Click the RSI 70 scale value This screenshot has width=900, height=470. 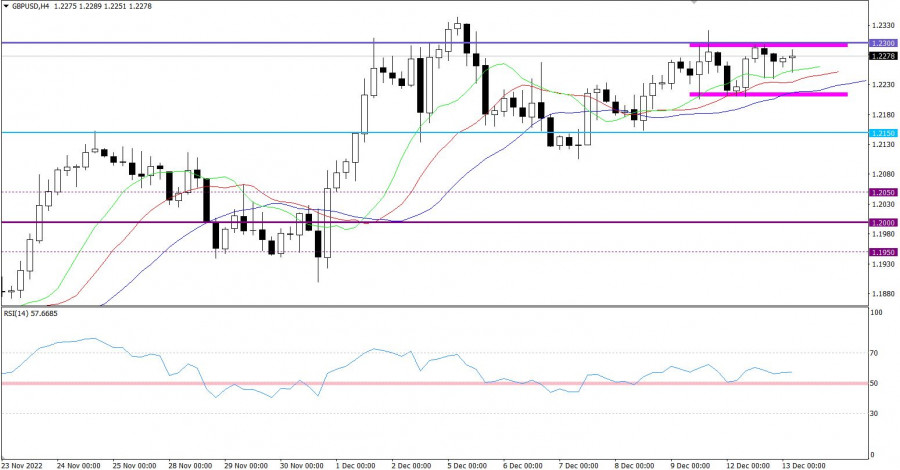[x=875, y=353]
